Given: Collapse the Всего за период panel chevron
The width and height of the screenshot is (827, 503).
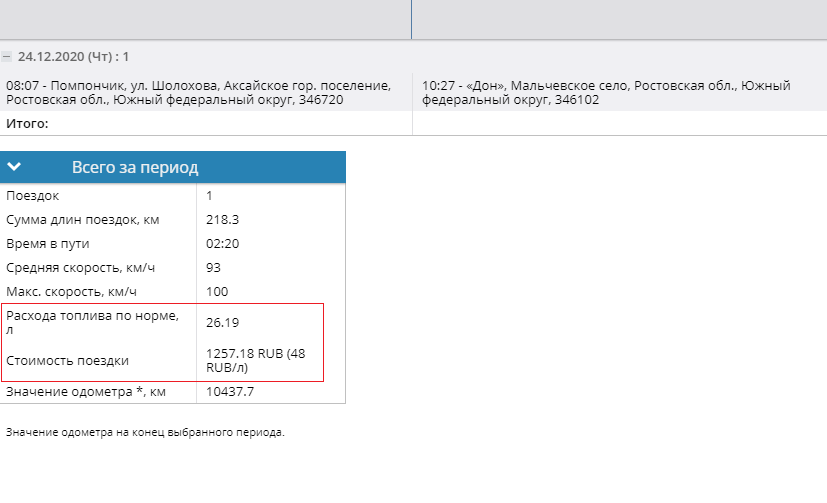Looking at the screenshot, I should [x=14, y=167].
